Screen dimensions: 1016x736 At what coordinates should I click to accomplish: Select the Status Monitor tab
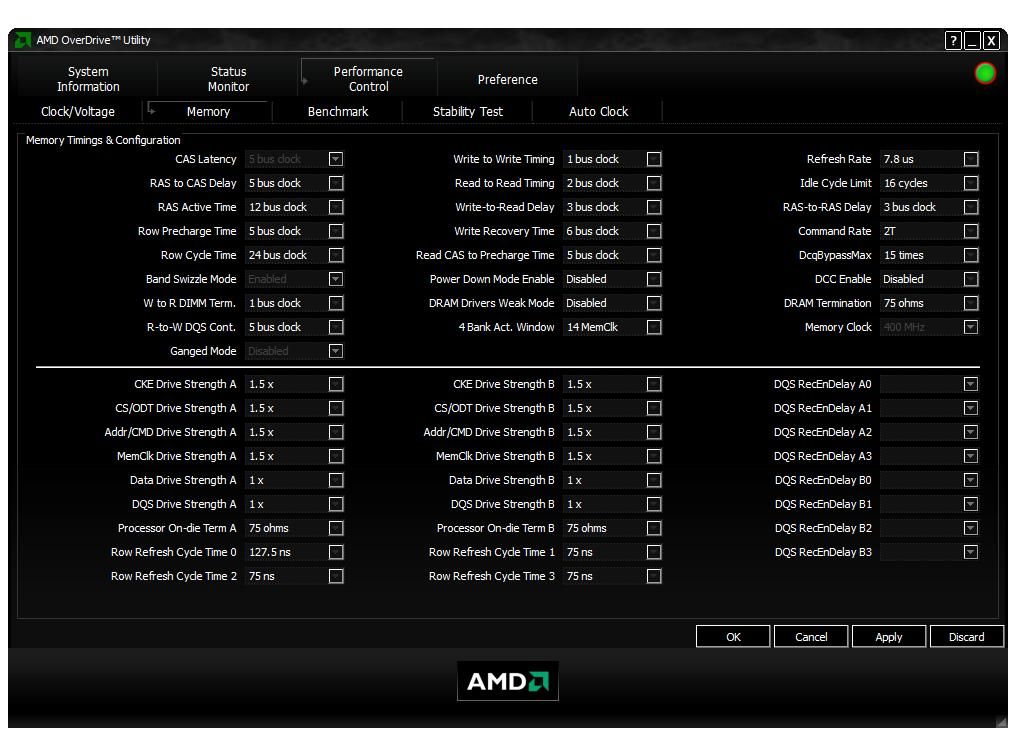coord(227,77)
